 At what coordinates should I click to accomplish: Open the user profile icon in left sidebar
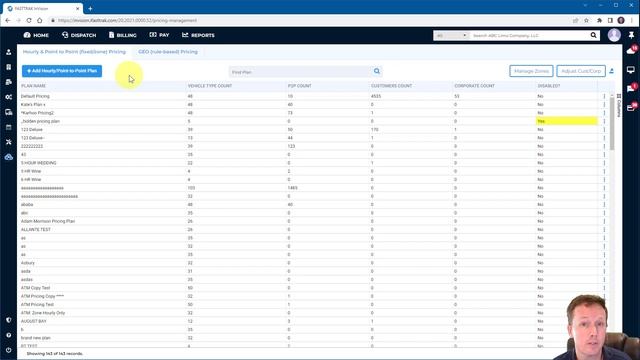pyautogui.click(x=9, y=52)
